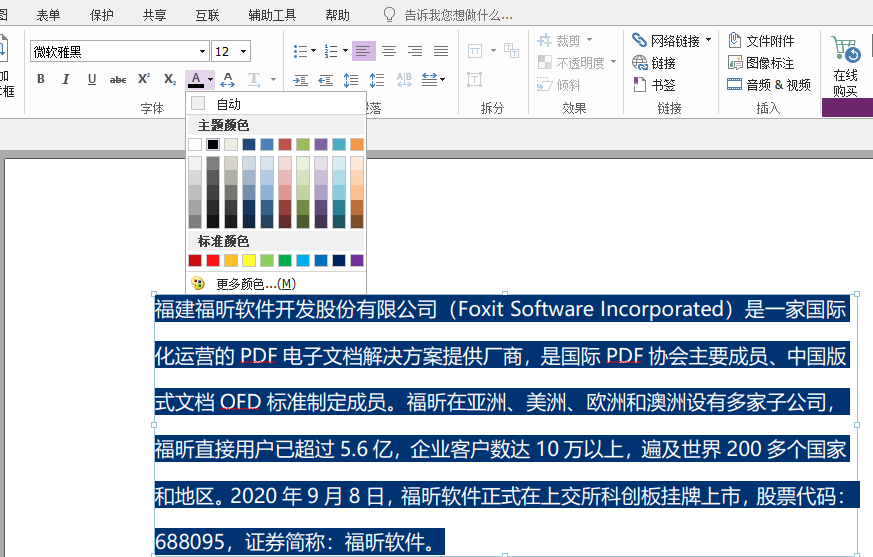Screen dimensions: 873x557
Task: Click the 裁剪 crop tool
Action: point(558,41)
